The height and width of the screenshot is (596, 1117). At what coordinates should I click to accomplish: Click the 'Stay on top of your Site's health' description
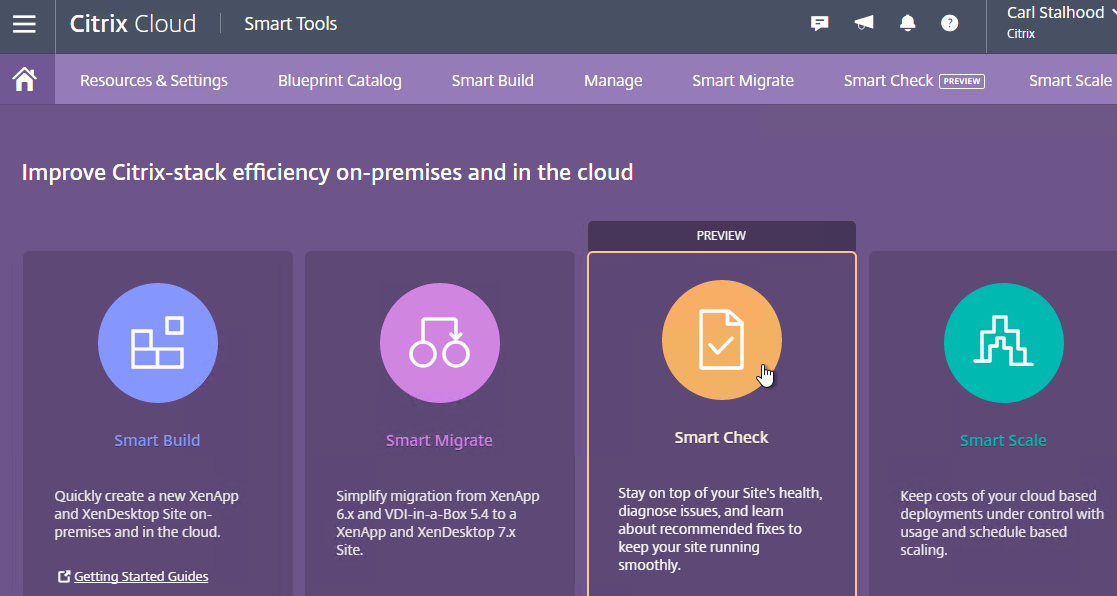pos(720,529)
